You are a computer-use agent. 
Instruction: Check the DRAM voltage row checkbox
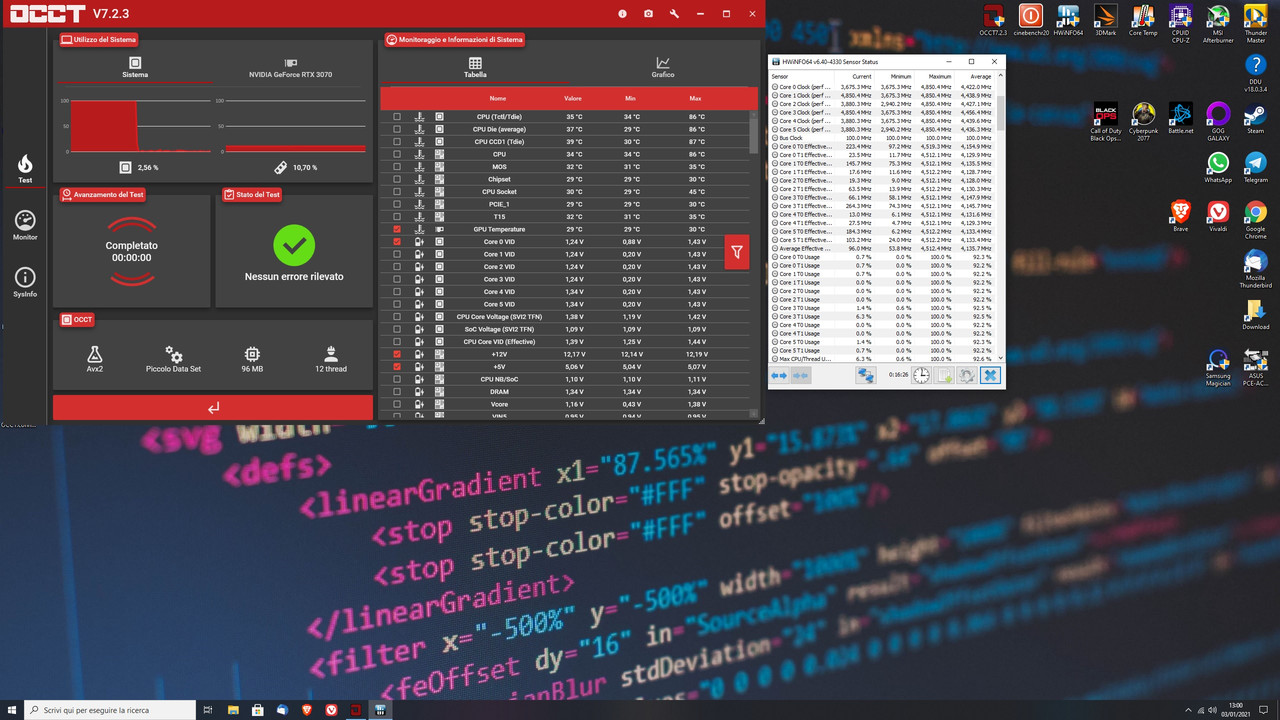tap(397, 392)
